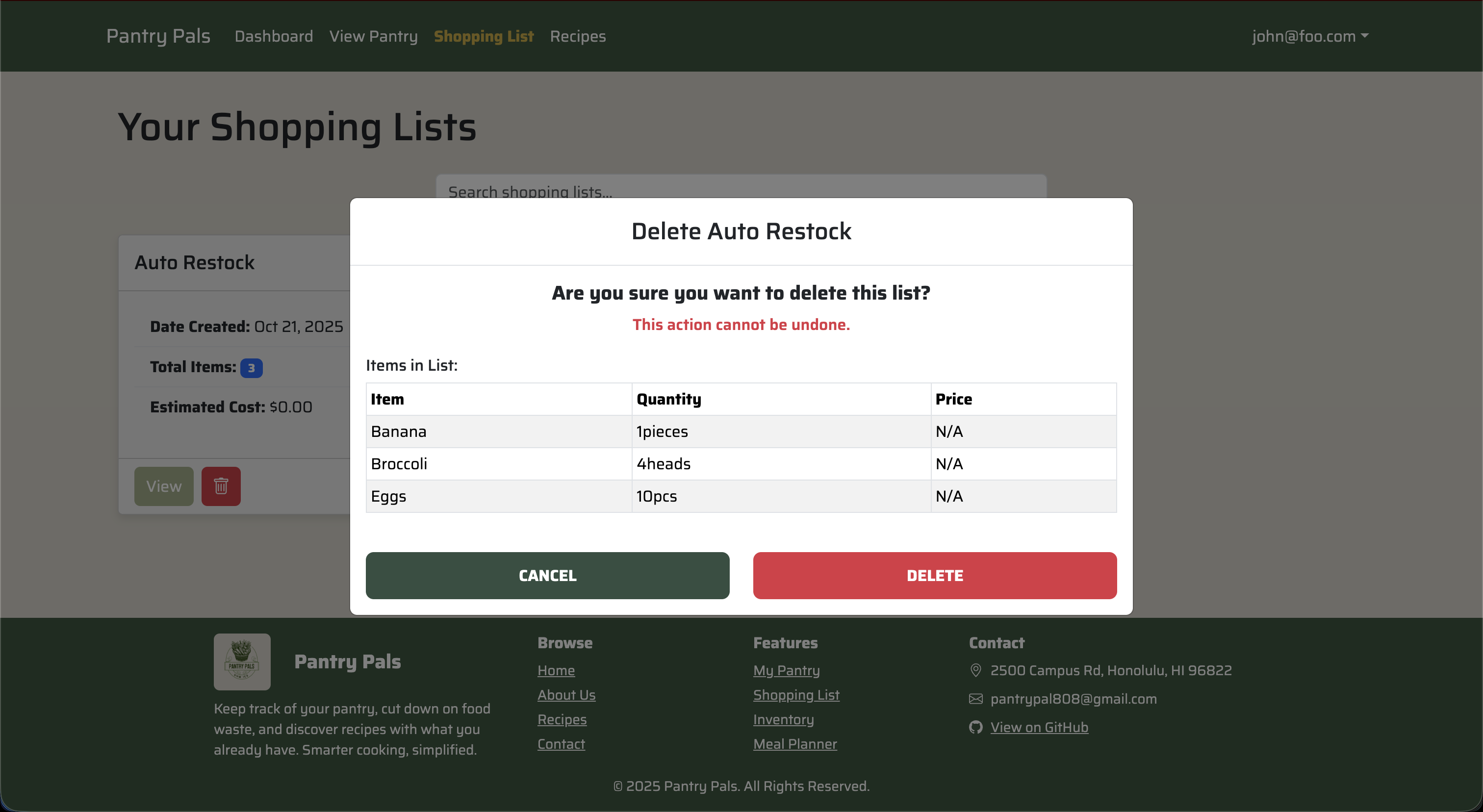
Task: Open the Inventory features link
Action: [783, 719]
